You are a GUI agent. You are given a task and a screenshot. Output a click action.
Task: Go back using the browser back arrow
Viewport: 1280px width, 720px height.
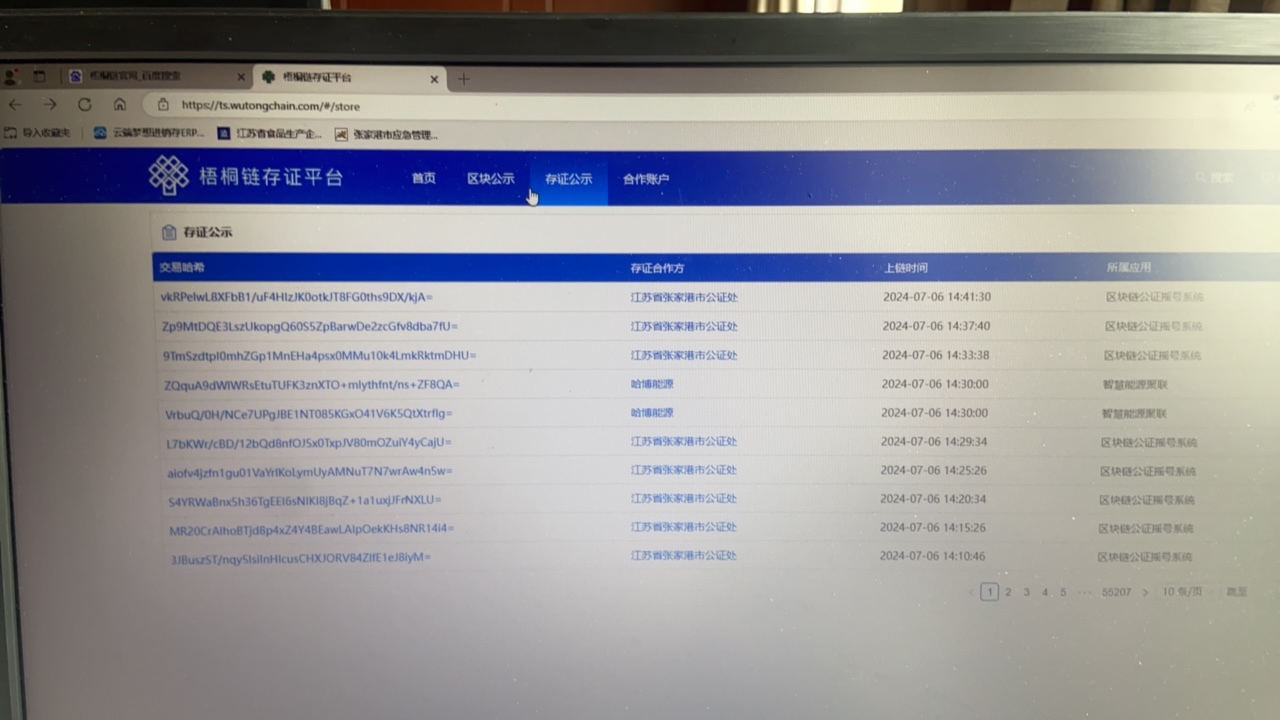pos(15,104)
